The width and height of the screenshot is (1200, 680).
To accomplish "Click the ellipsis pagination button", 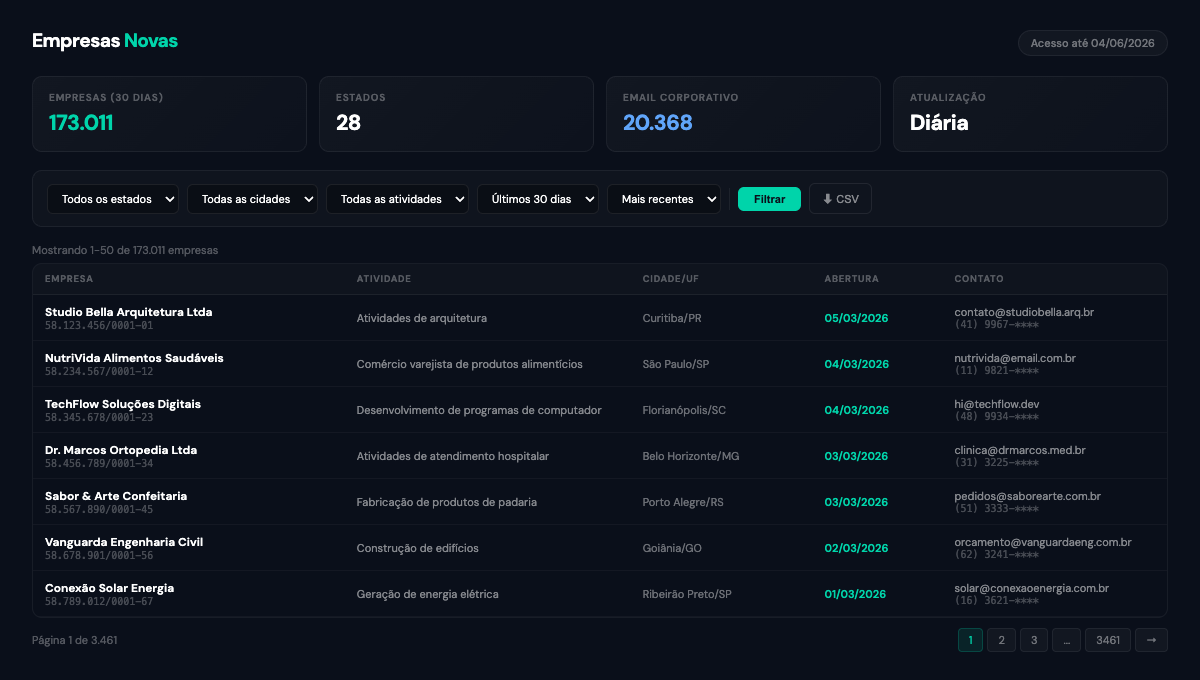I will pyautogui.click(x=1066, y=639).
